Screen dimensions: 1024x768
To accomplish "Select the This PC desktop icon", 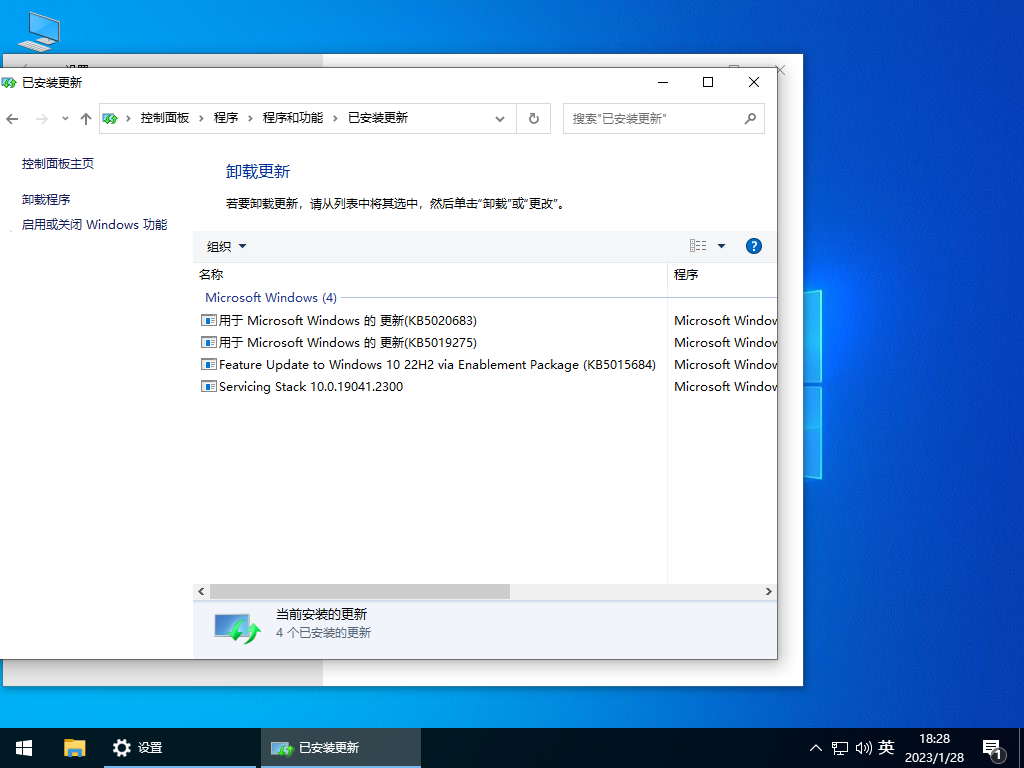I will click(x=39, y=31).
